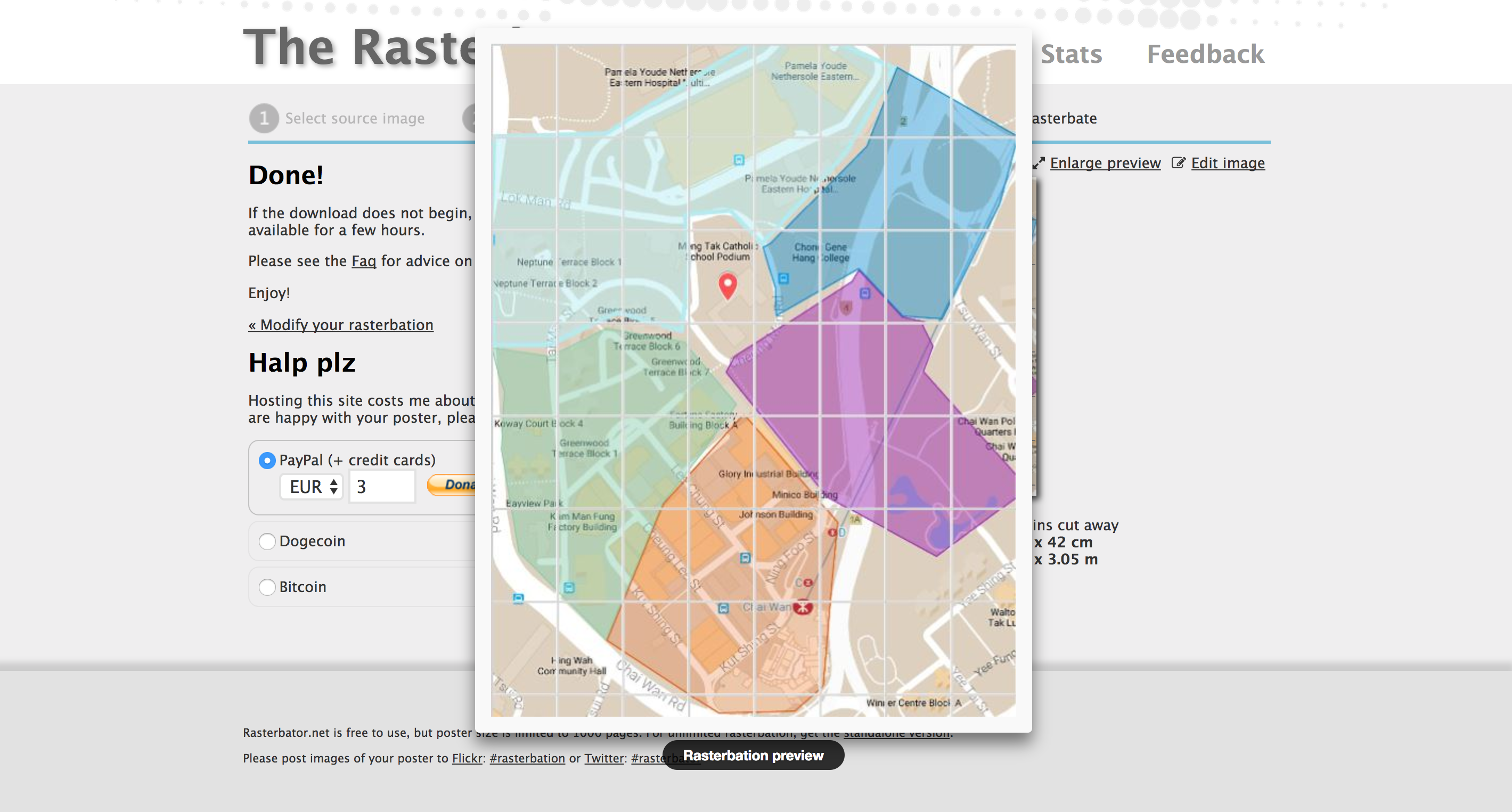1512x812 pixels.
Task: Click The Rasterbator site title
Action: pos(359,47)
